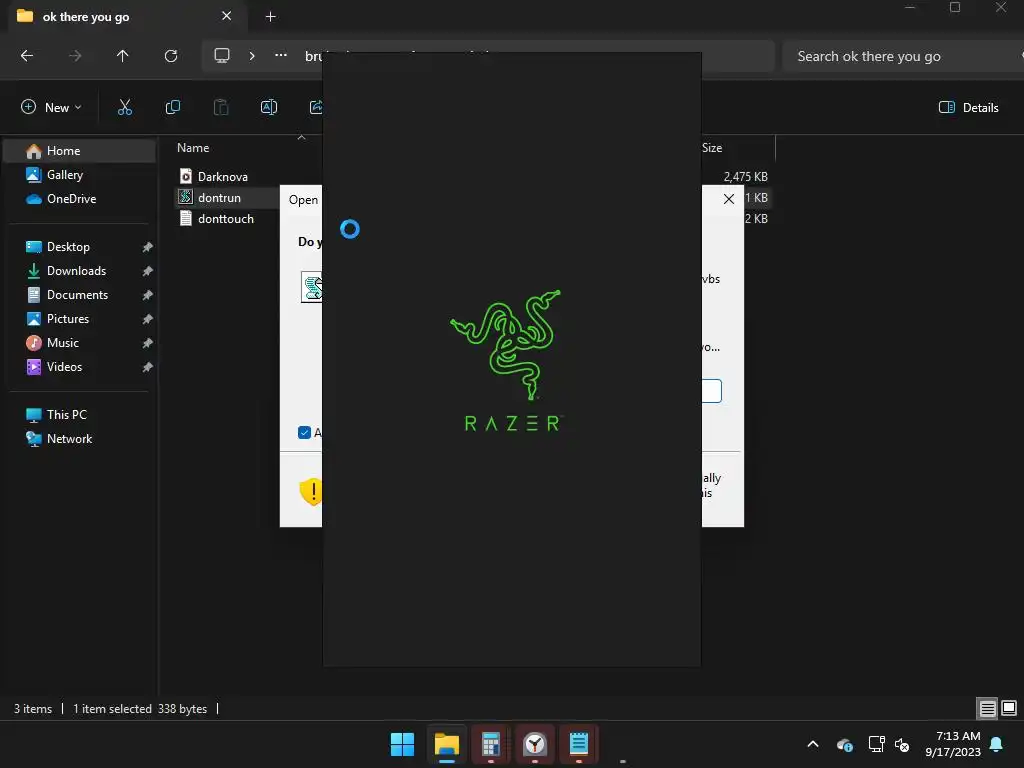Go up one folder level
1024x768 pixels.
click(122, 56)
